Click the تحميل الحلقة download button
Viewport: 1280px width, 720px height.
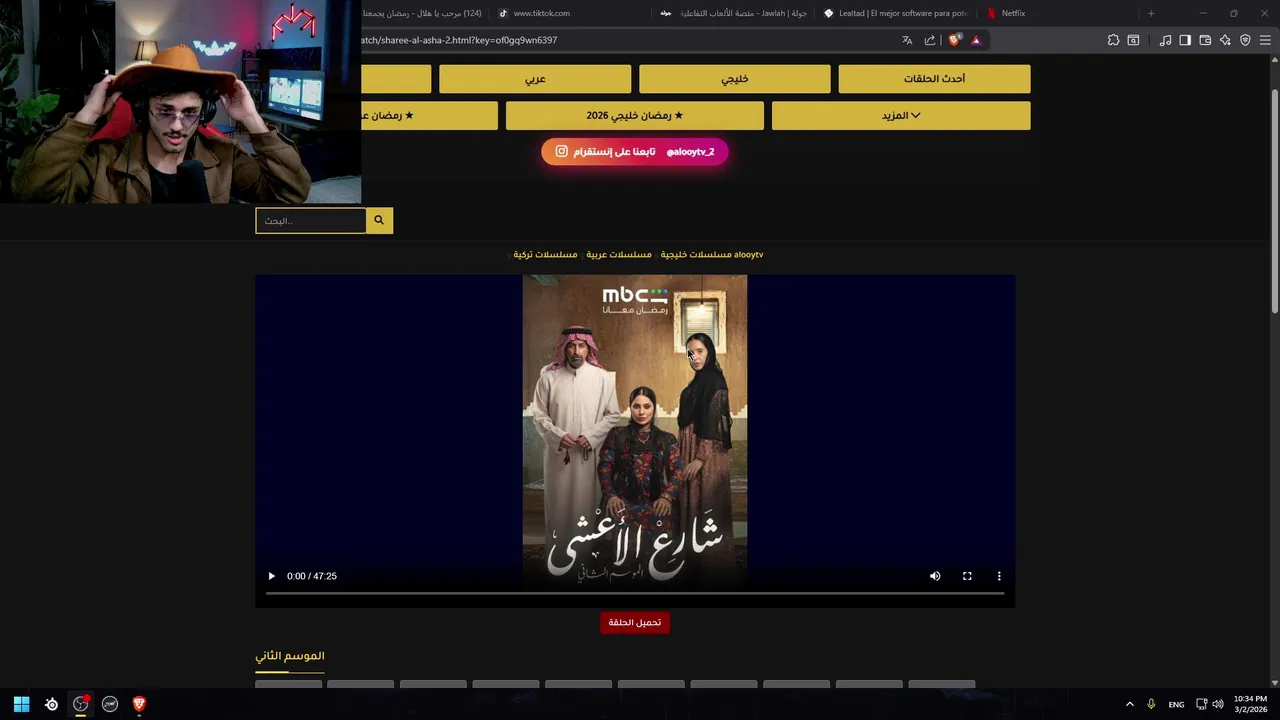point(635,622)
